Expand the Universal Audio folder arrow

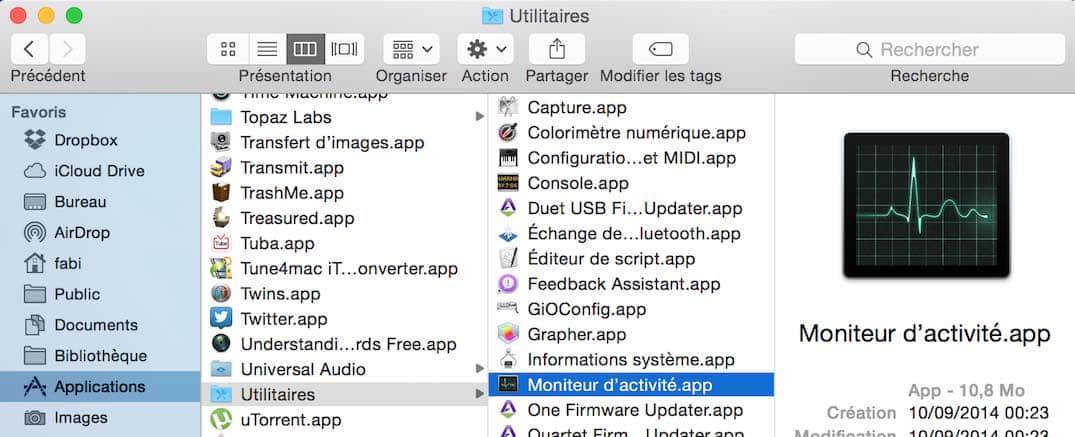(x=479, y=368)
